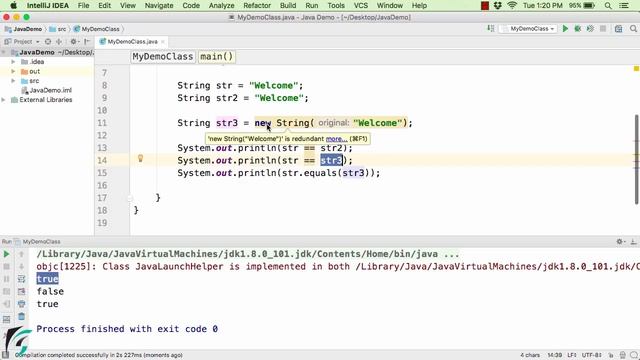Restore layout icon in Run panel
This screenshot has height=360, width=640.
(x=7, y=319)
